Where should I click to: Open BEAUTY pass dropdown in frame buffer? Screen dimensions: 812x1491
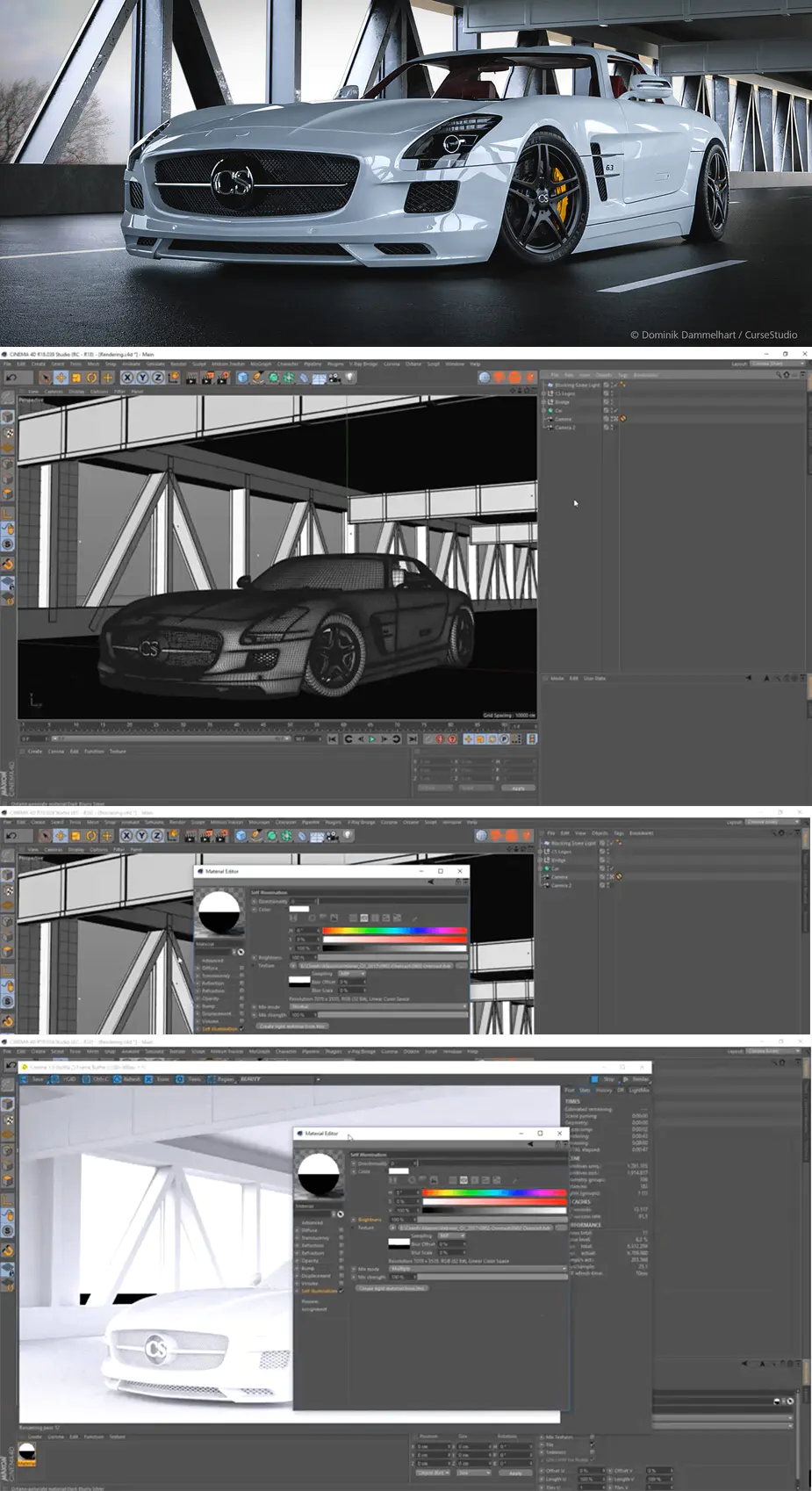pyautogui.click(x=278, y=1079)
